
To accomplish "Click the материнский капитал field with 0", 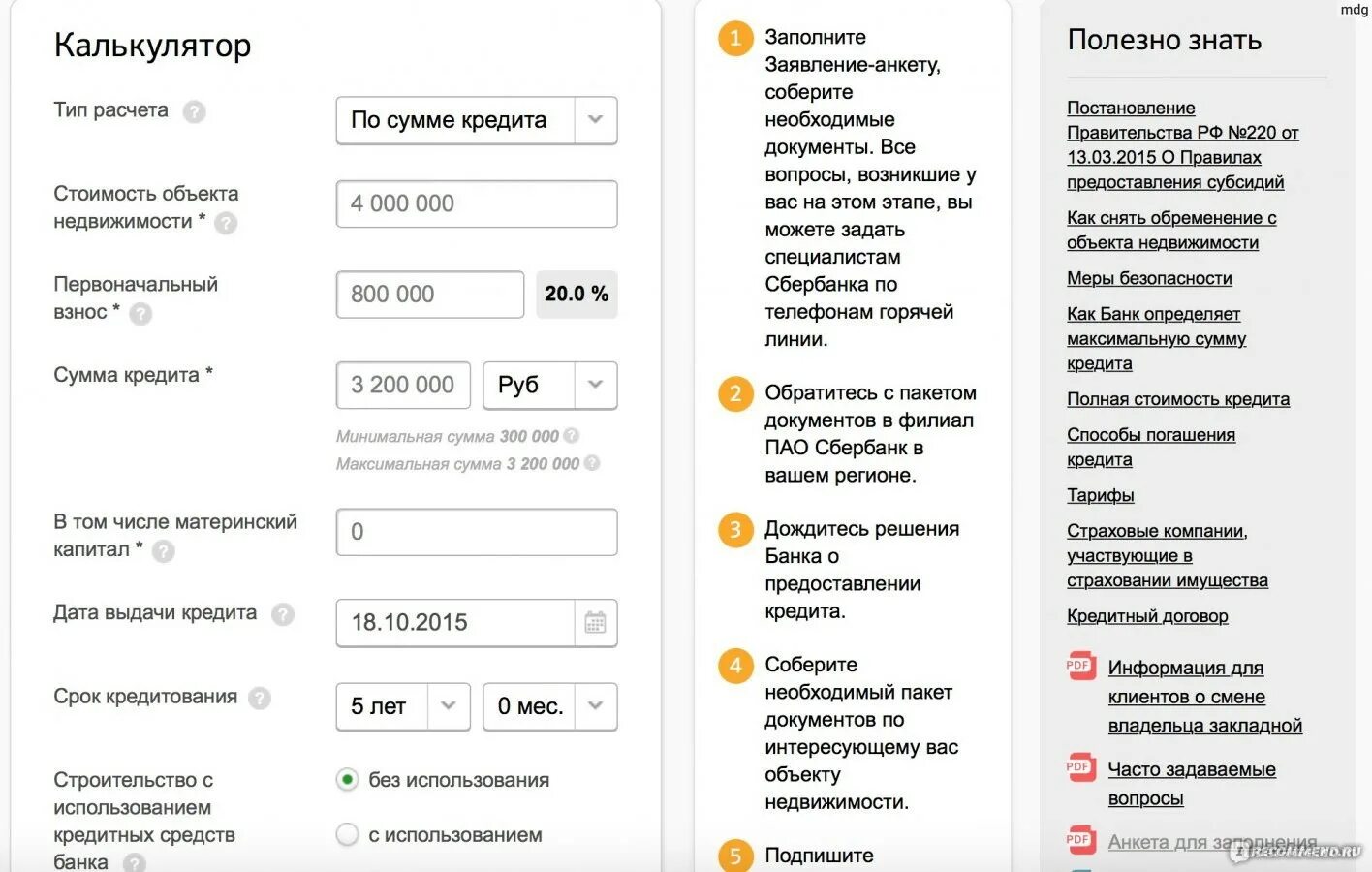I will [x=477, y=532].
